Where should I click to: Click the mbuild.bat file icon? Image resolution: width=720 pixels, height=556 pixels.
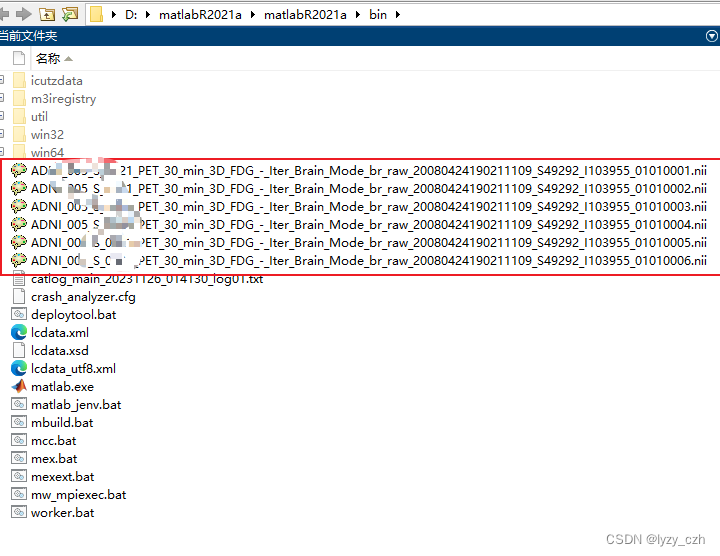pos(19,422)
